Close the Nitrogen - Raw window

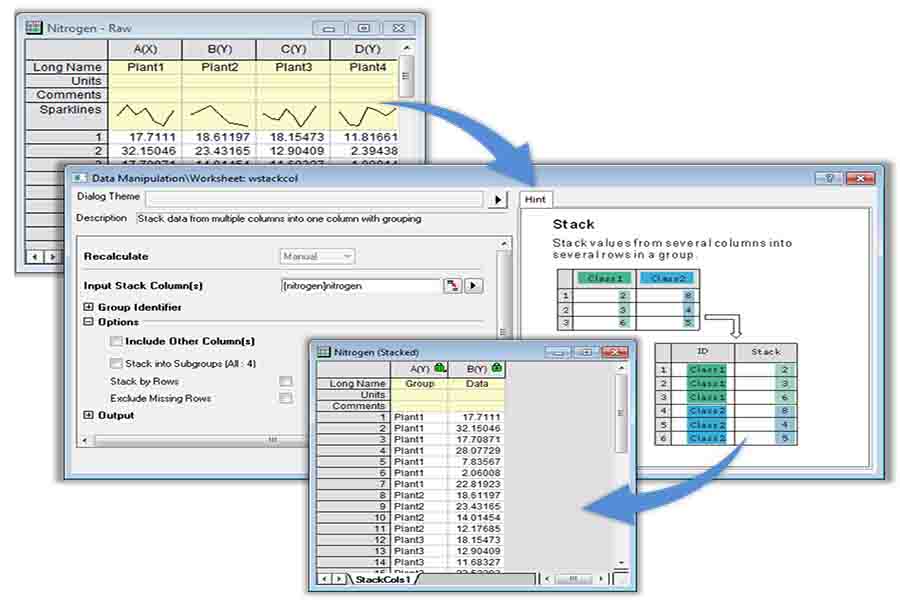point(398,28)
